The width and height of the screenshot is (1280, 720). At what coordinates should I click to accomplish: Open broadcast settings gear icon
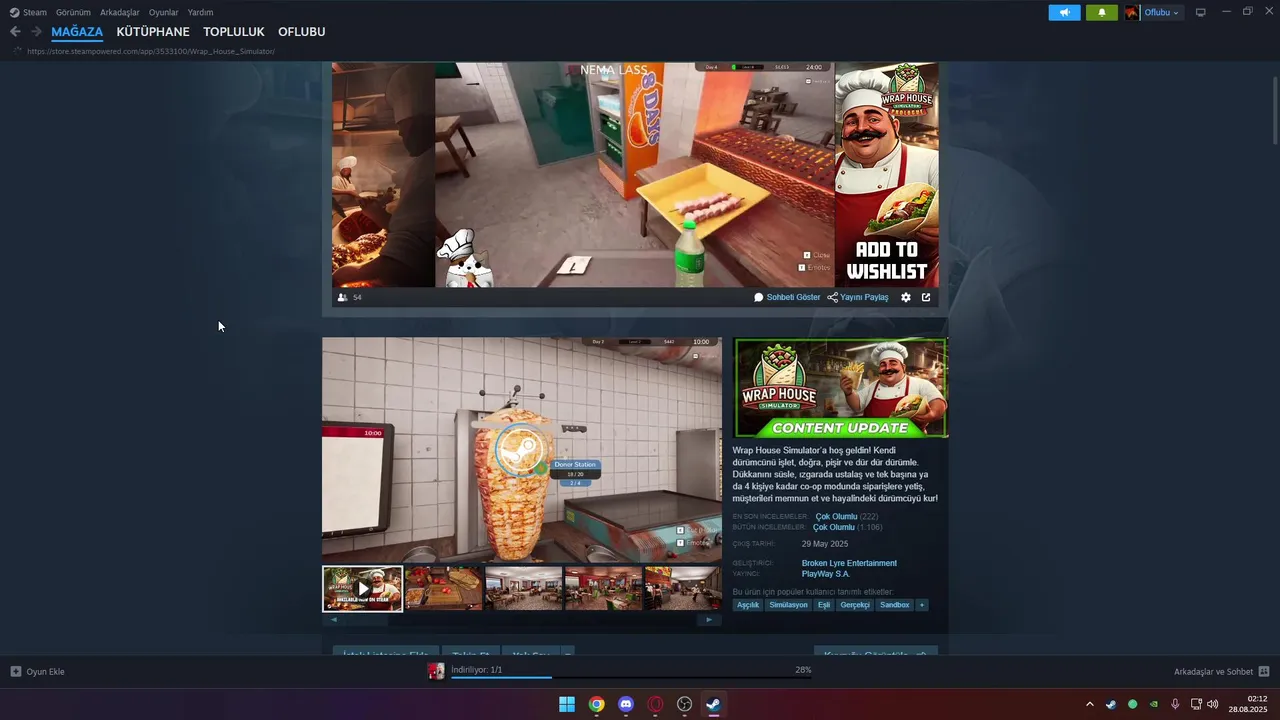[906, 297]
